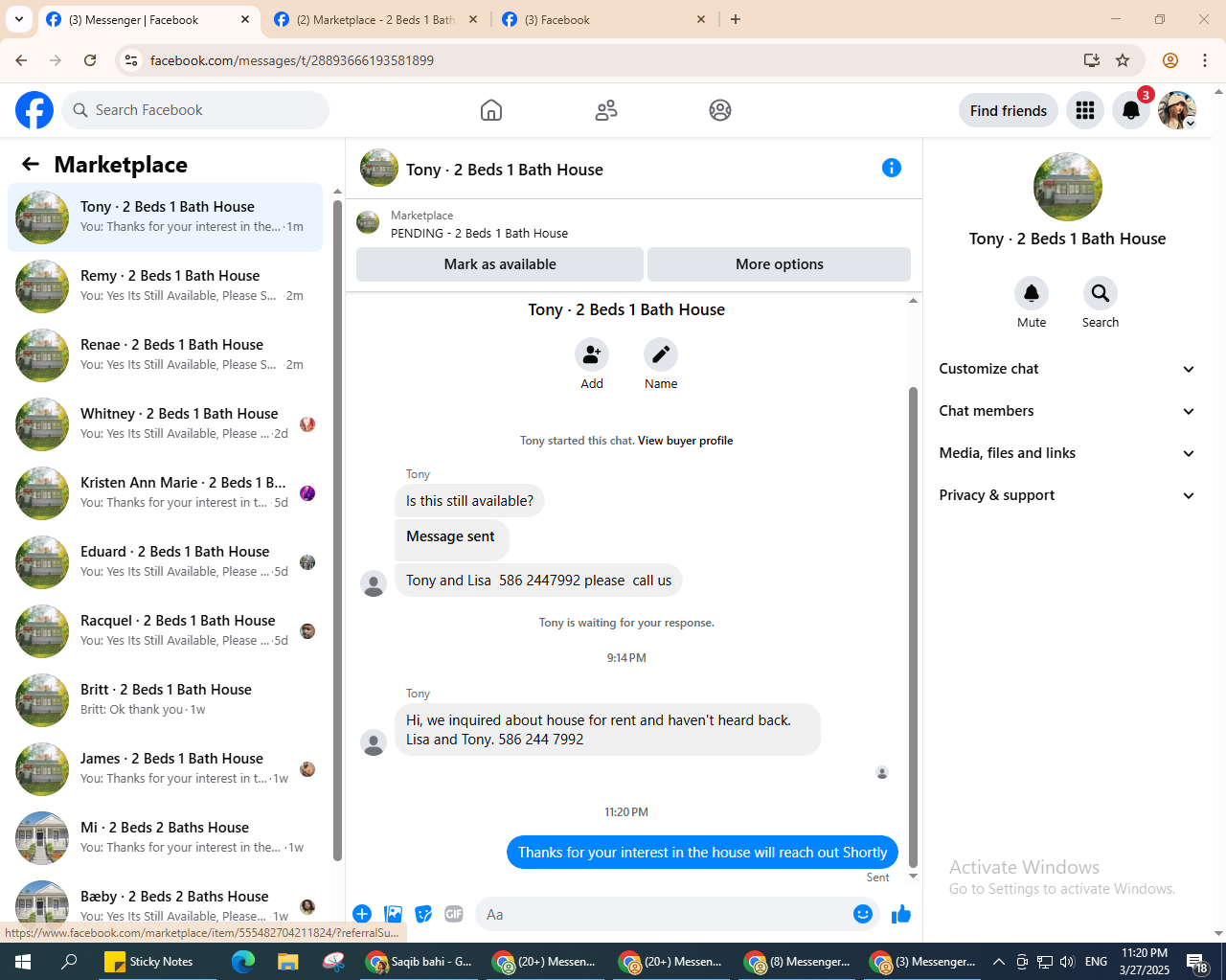Send a thumbs-up like
The image size is (1226, 980).
tap(901, 914)
